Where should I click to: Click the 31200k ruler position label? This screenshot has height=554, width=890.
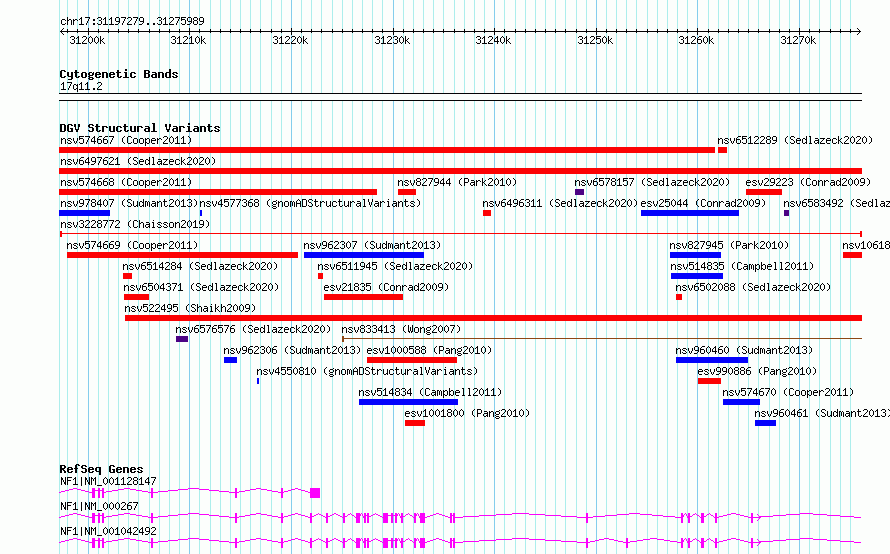[87, 40]
